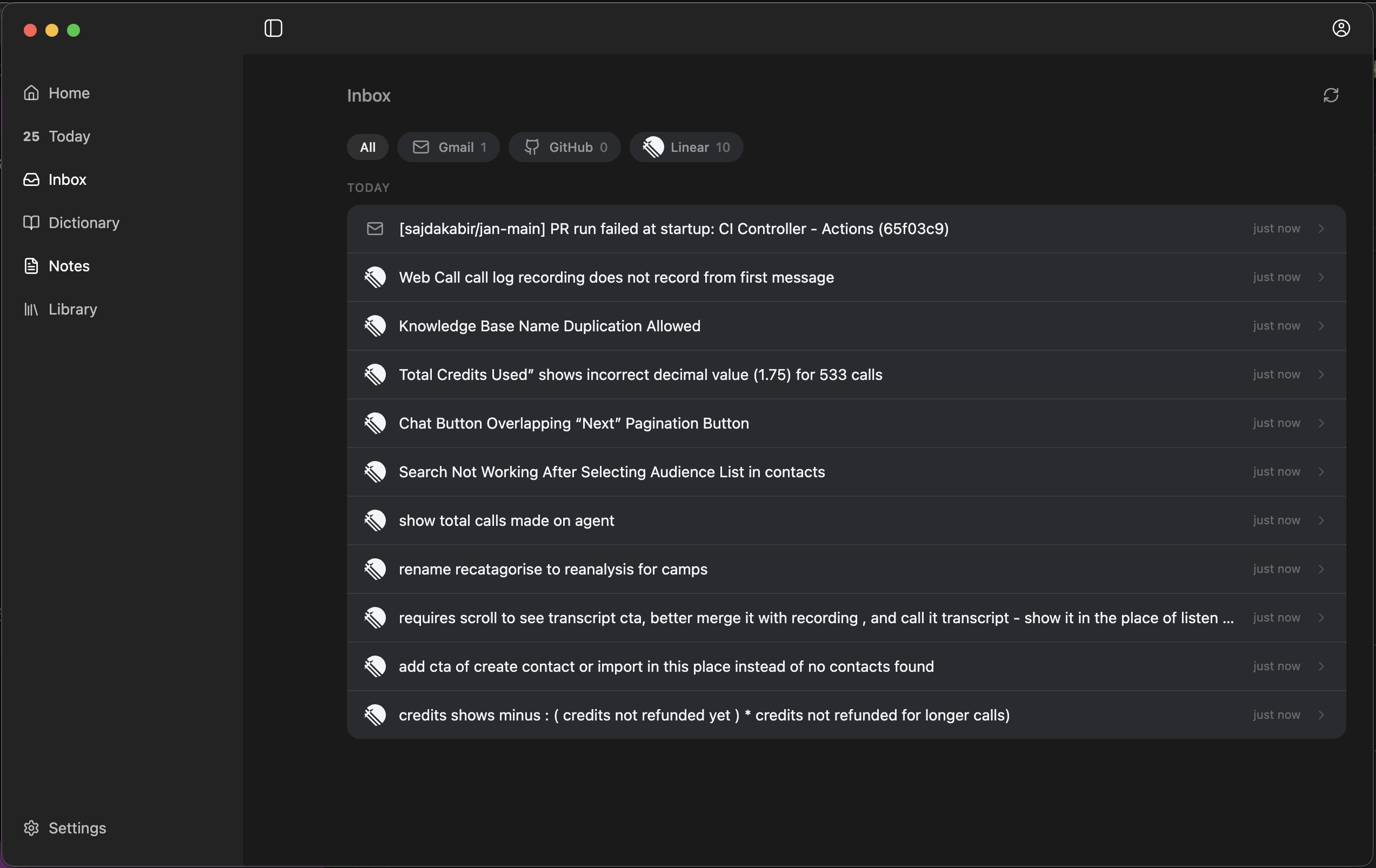Click the mail icon on PR run failed item
This screenshot has width=1376, height=868.
pyautogui.click(x=375, y=229)
